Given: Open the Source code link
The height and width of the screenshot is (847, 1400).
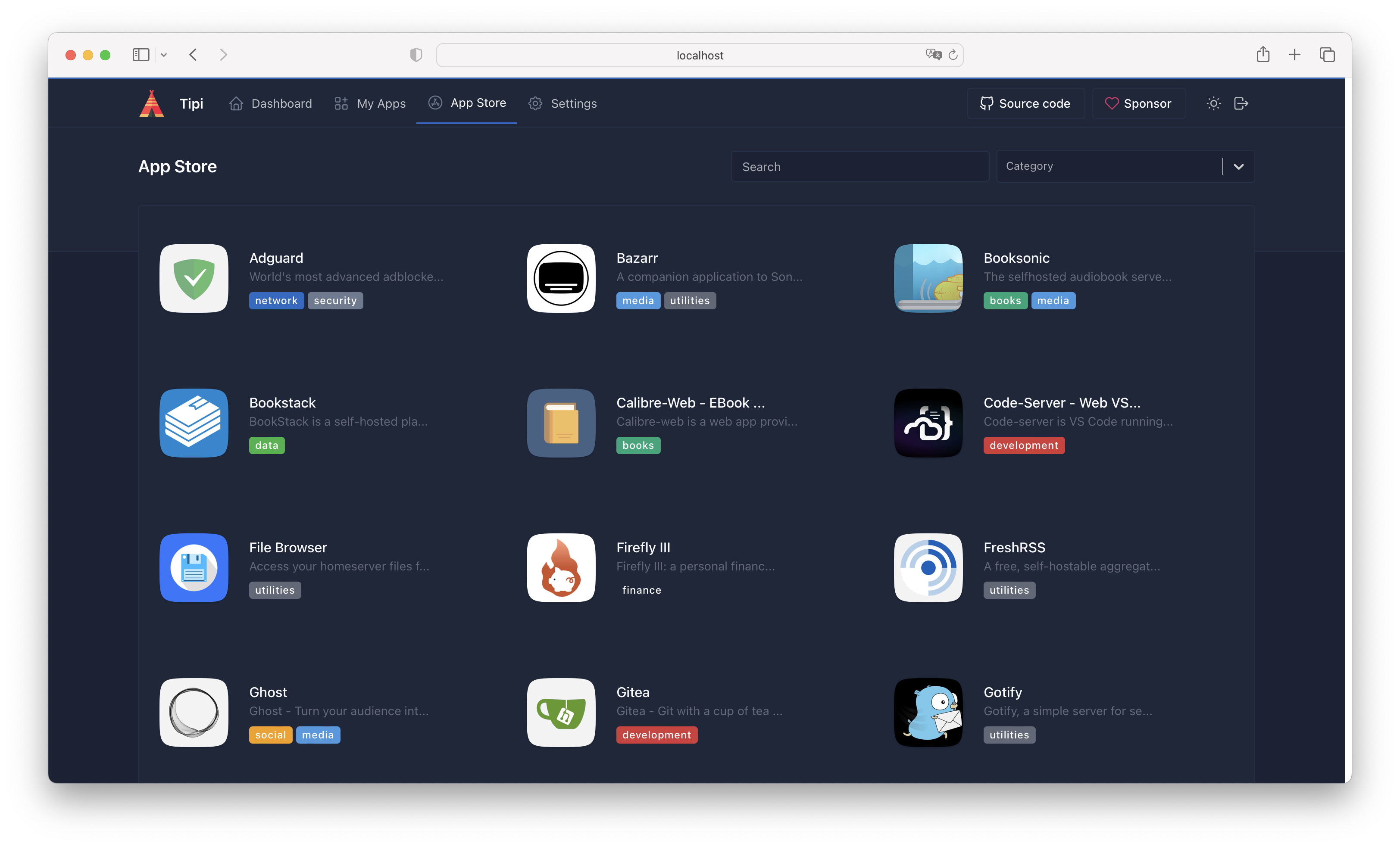Looking at the screenshot, I should pos(1025,103).
